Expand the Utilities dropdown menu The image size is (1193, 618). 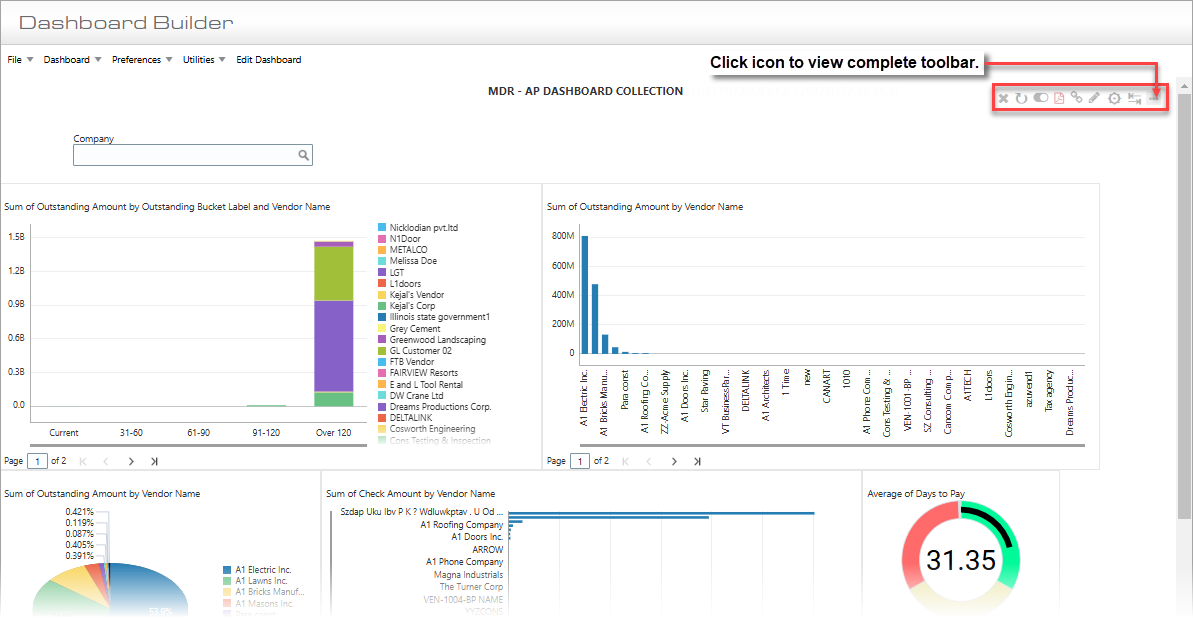coord(204,60)
